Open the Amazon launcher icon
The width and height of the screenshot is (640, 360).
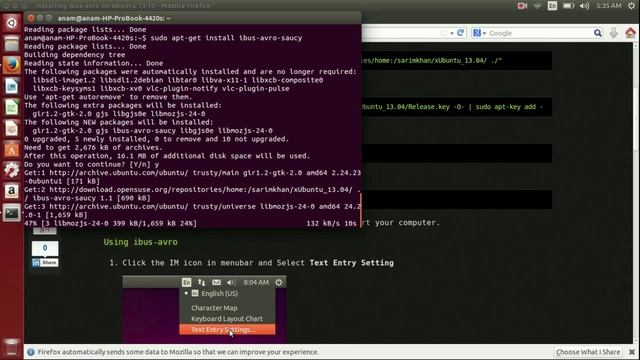[11, 191]
